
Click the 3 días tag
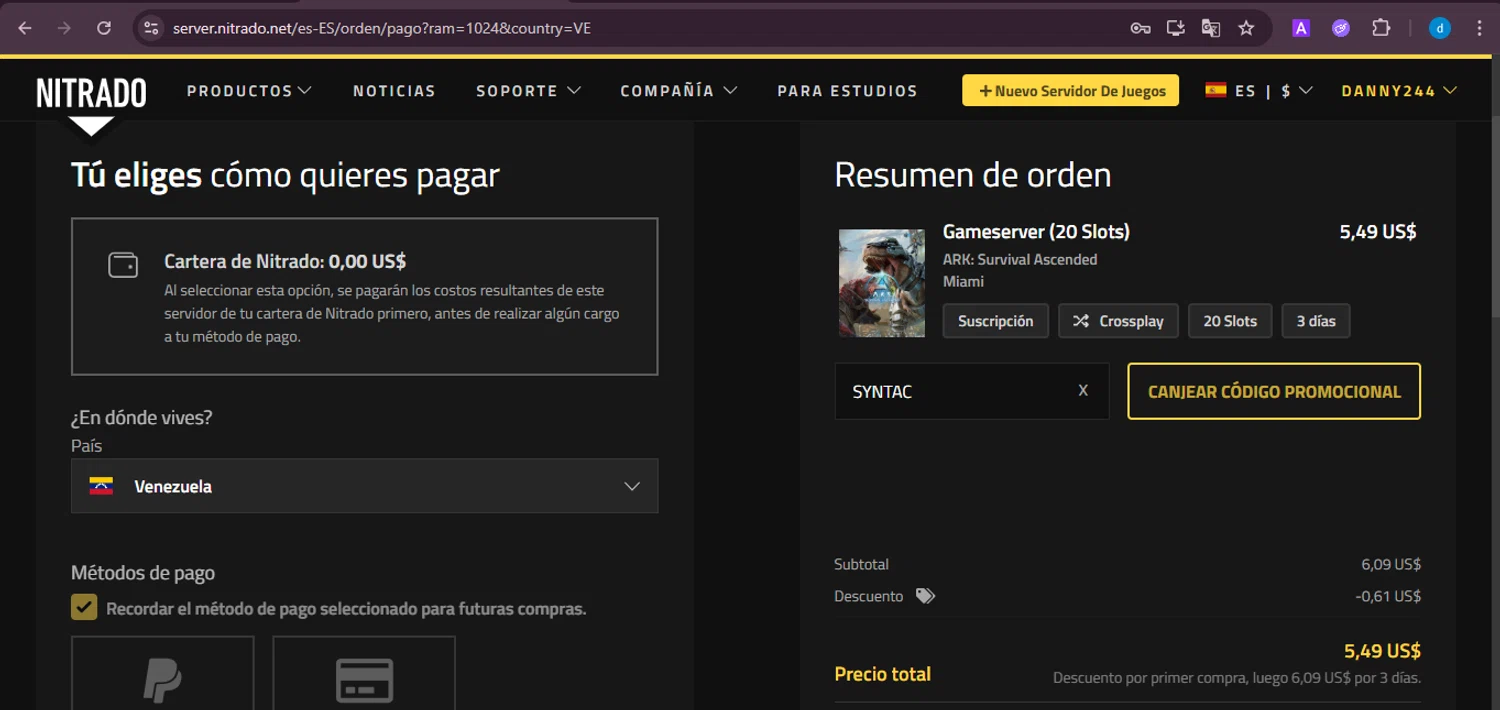click(x=1316, y=321)
